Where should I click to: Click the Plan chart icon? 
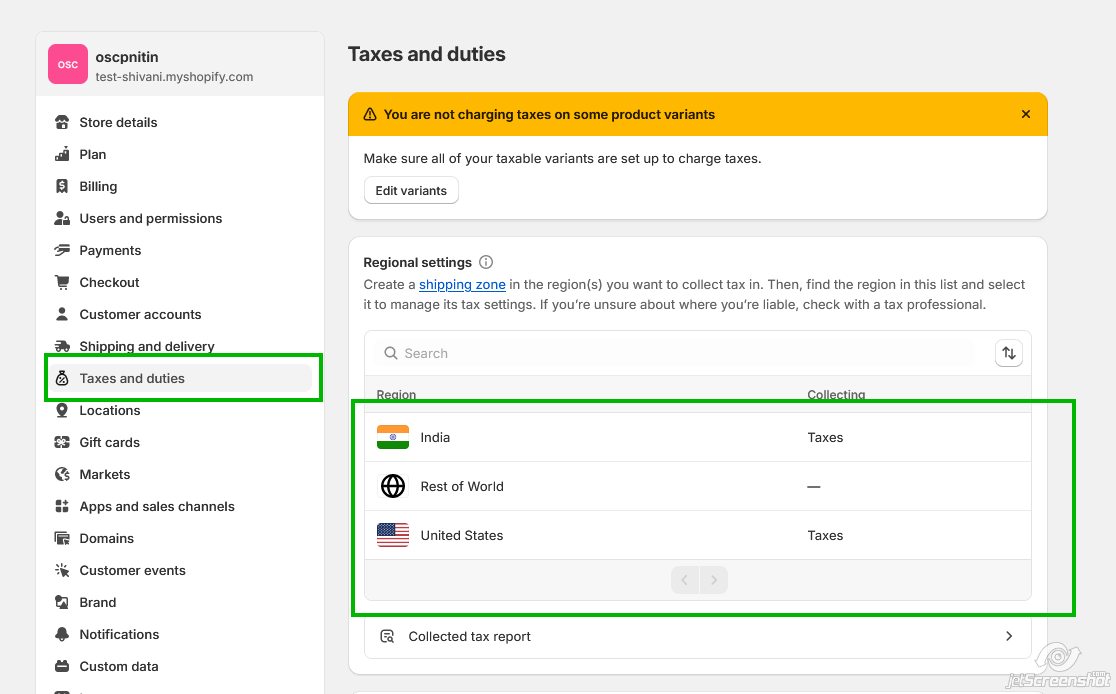[62, 154]
